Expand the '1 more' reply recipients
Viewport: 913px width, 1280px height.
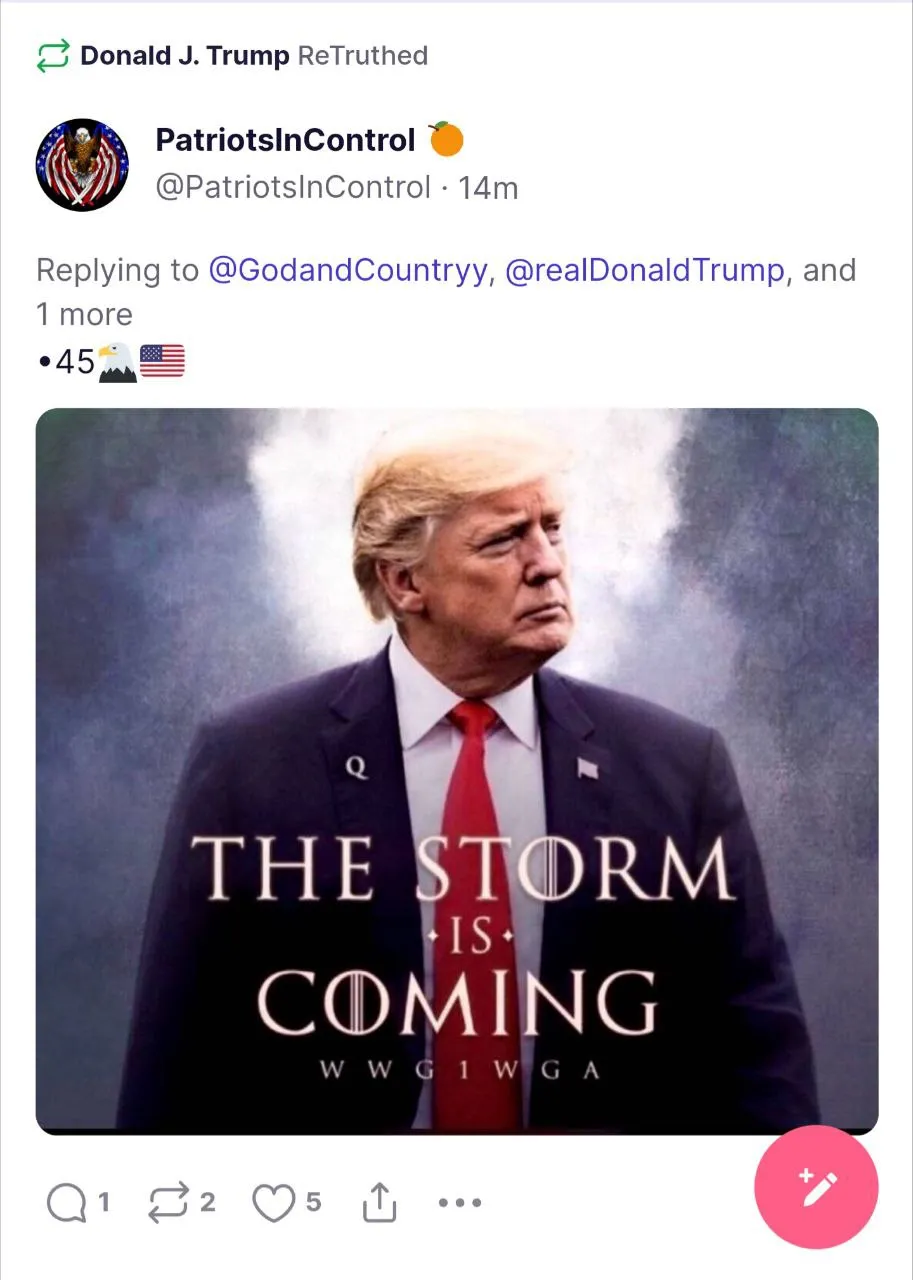click(x=84, y=315)
